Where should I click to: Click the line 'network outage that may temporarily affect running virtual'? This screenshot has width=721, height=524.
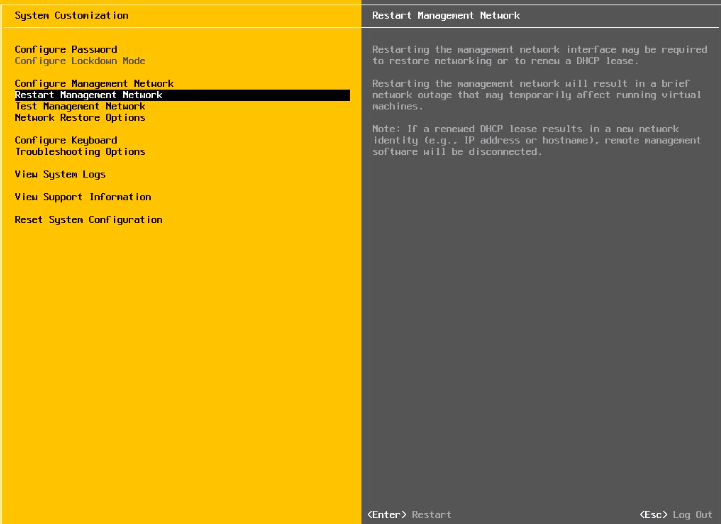(537, 95)
